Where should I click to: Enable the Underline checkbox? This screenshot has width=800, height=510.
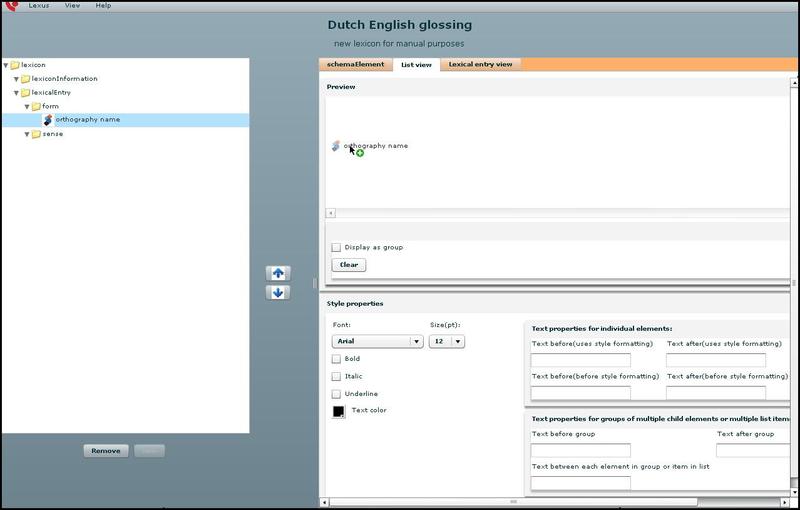pyautogui.click(x=337, y=394)
